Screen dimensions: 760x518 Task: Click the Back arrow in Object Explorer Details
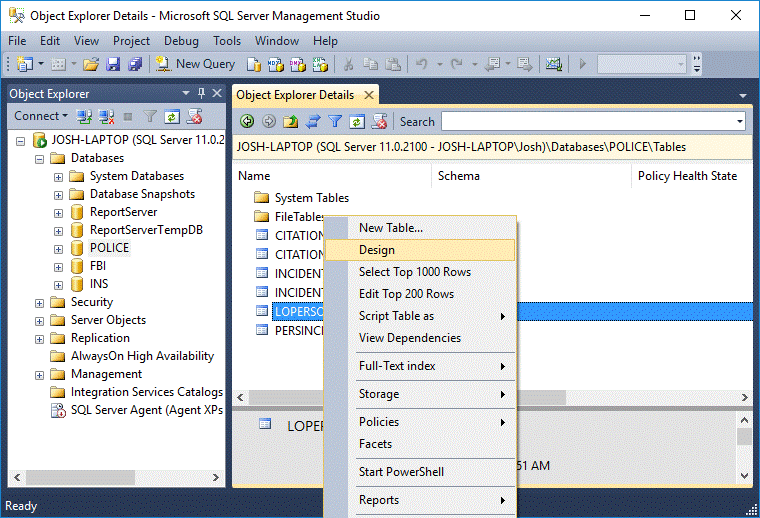246,122
